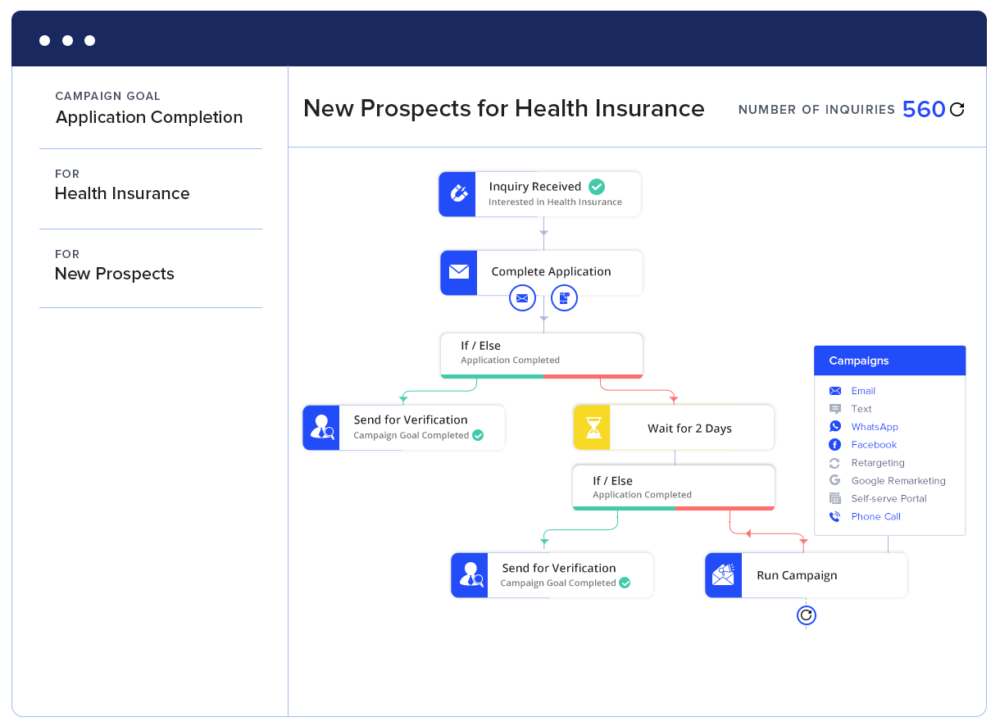
Task: Select the verification person icon on Send for Verification
Action: pyautogui.click(x=322, y=426)
